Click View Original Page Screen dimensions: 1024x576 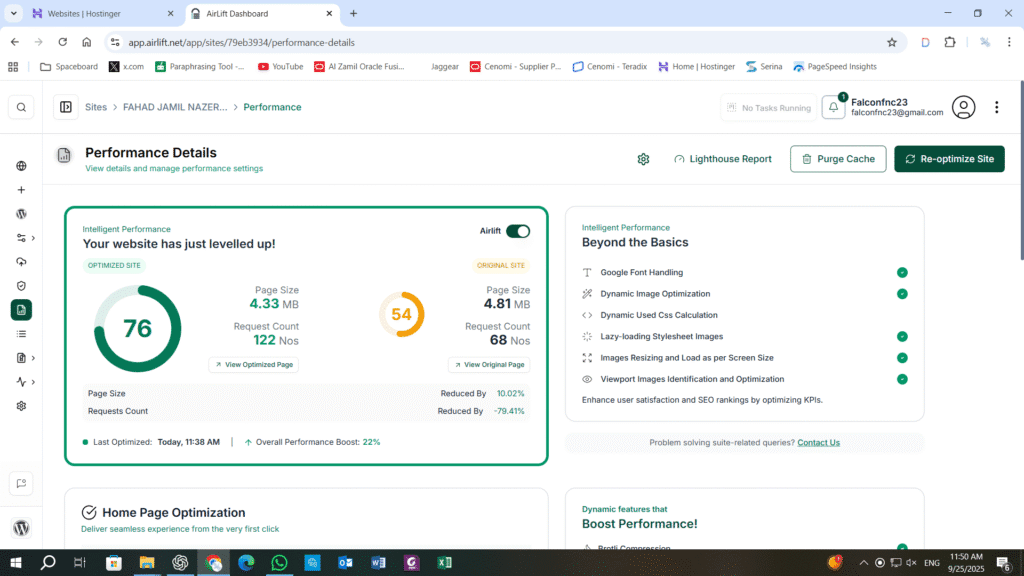point(489,365)
